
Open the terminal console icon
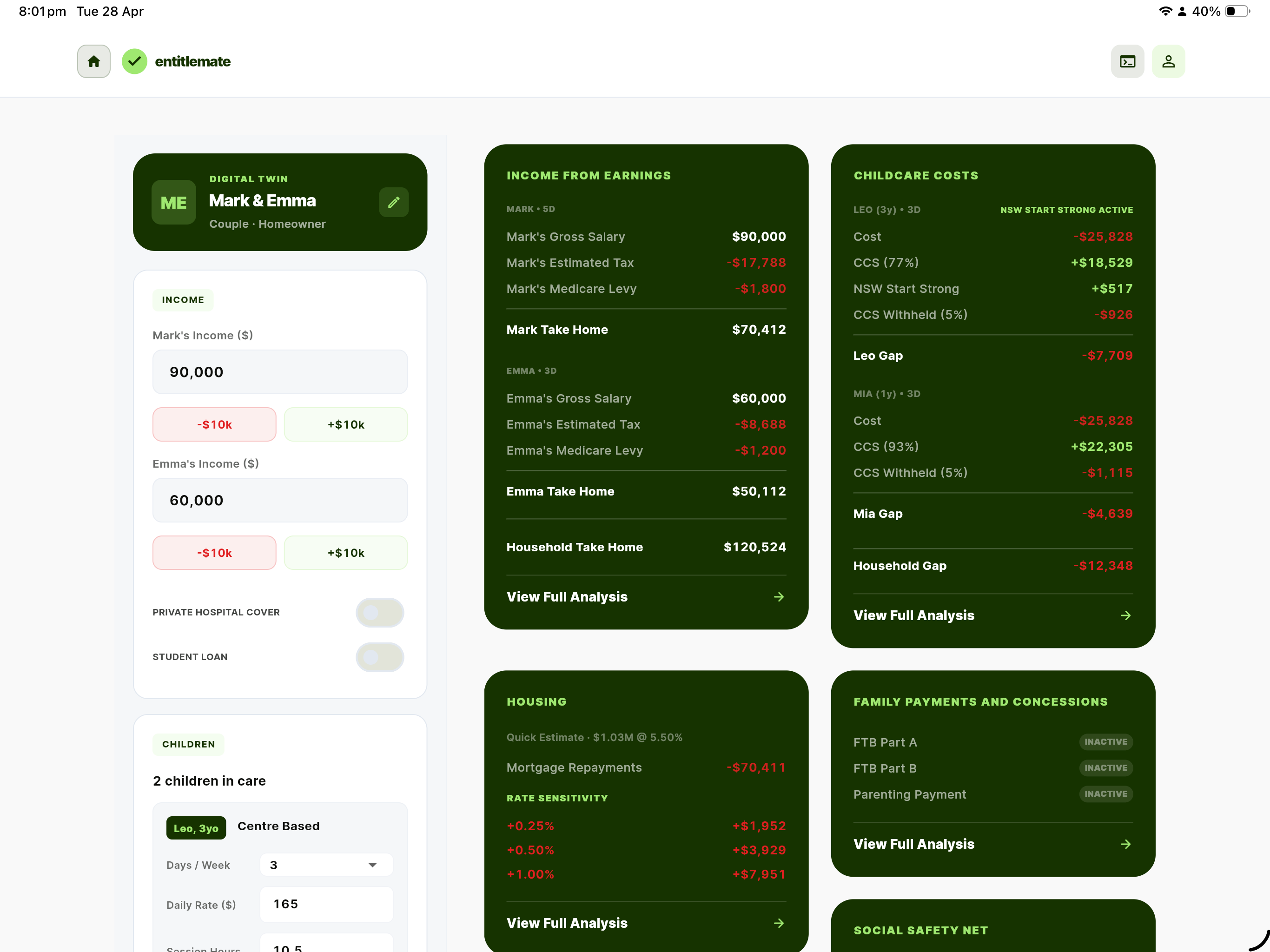coord(1127,61)
